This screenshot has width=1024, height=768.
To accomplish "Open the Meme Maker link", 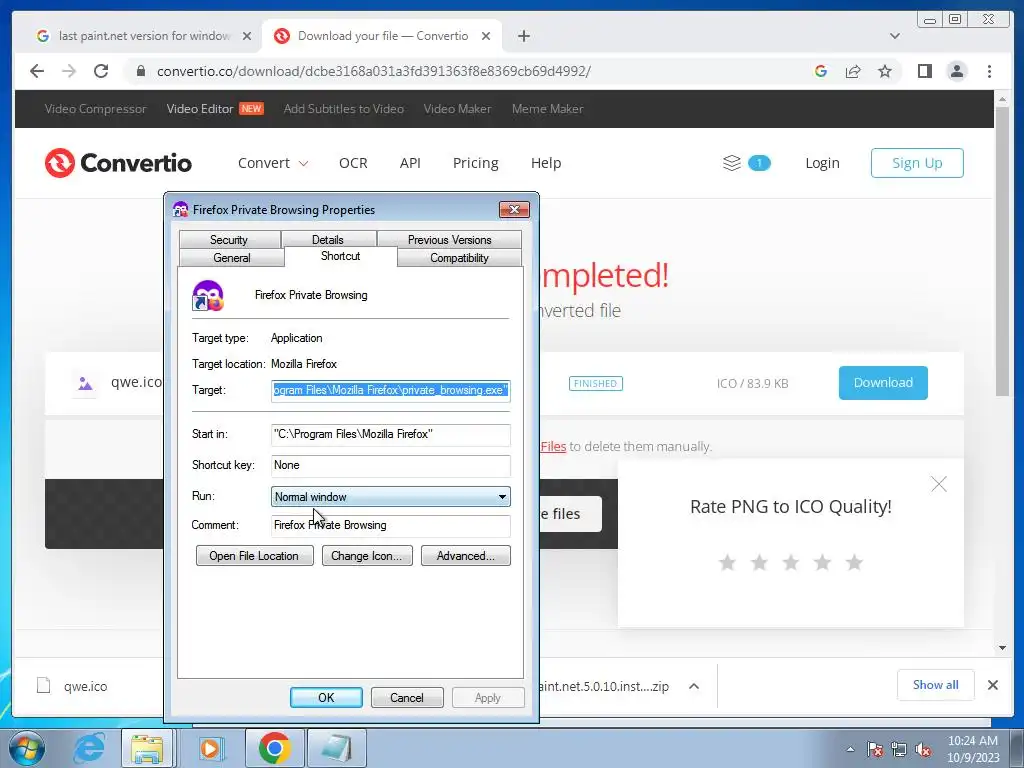I will click(x=547, y=108).
